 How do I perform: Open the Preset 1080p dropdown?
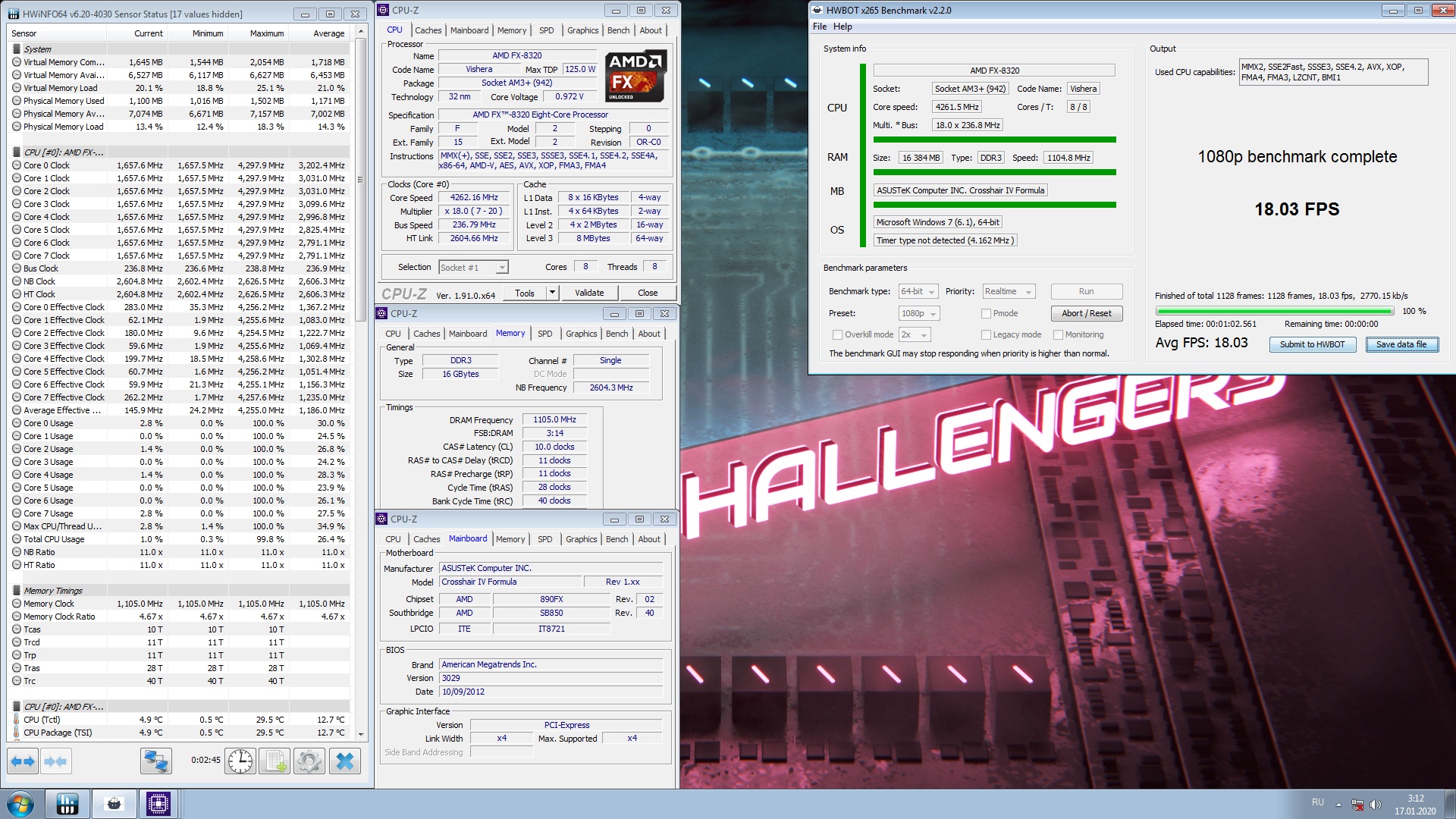pyautogui.click(x=919, y=313)
